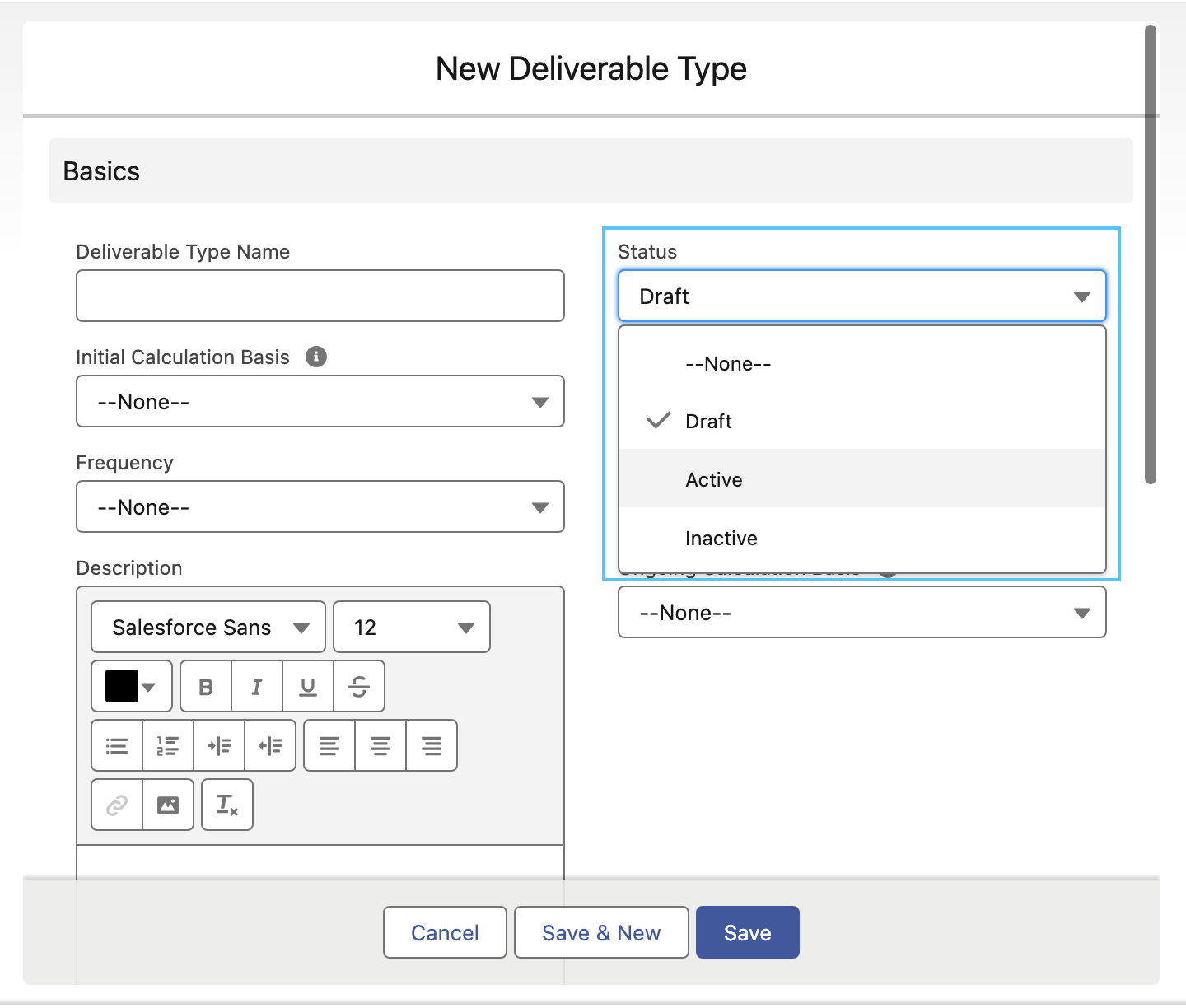Image resolution: width=1186 pixels, height=1008 pixels.
Task: Click the insert image icon
Action: (168, 805)
